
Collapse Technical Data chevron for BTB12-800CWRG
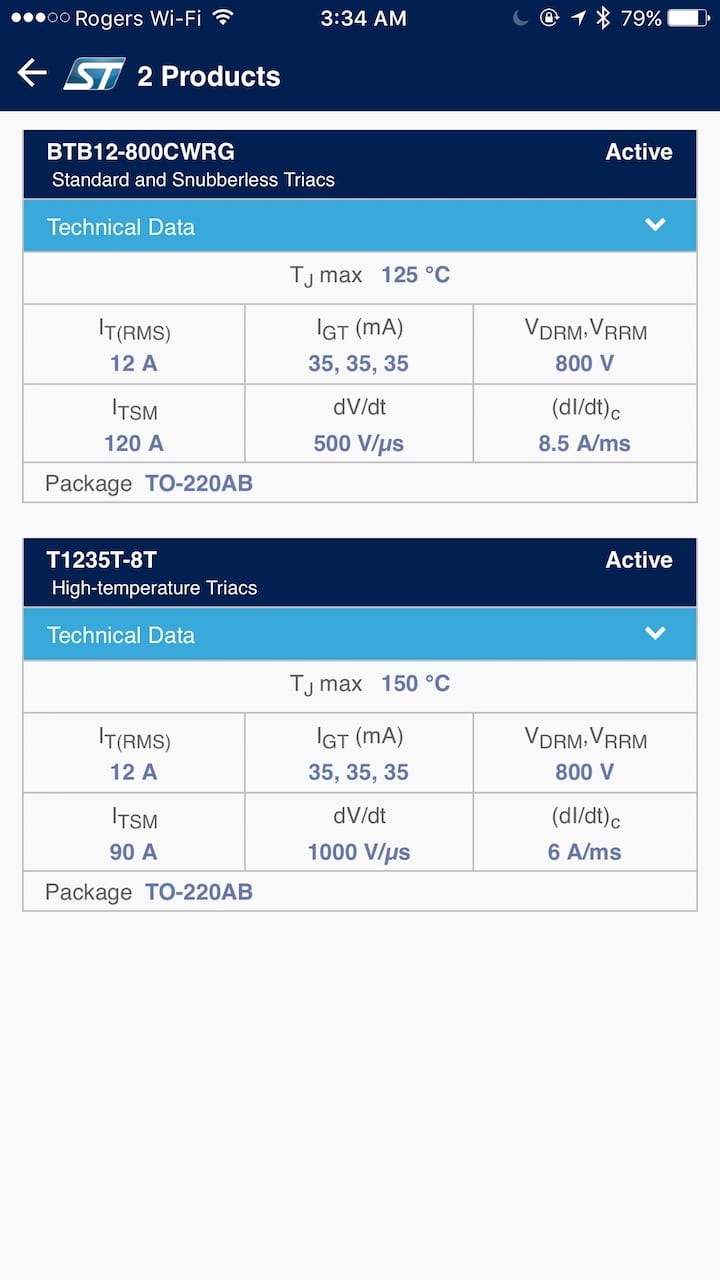(655, 225)
